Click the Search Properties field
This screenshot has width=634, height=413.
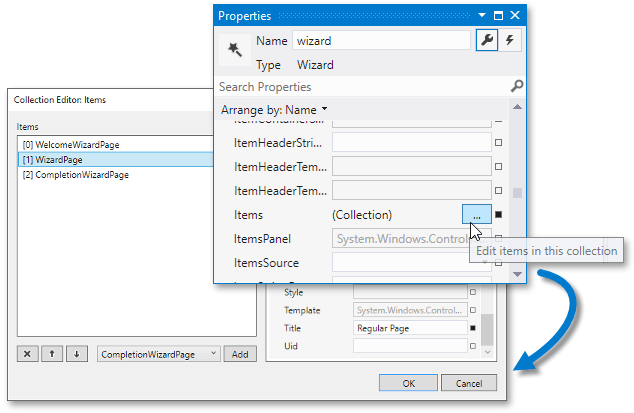click(x=363, y=87)
